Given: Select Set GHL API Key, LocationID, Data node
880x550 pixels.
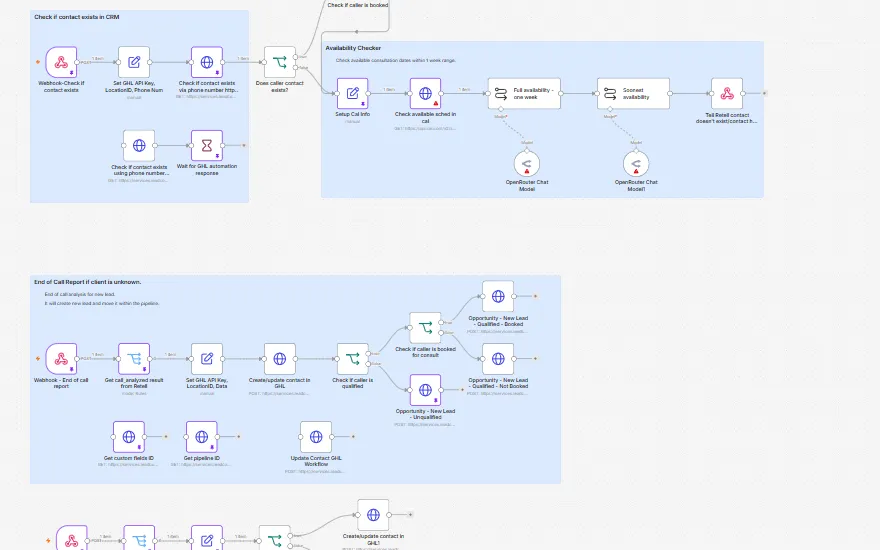Looking at the screenshot, I should click(207, 359).
